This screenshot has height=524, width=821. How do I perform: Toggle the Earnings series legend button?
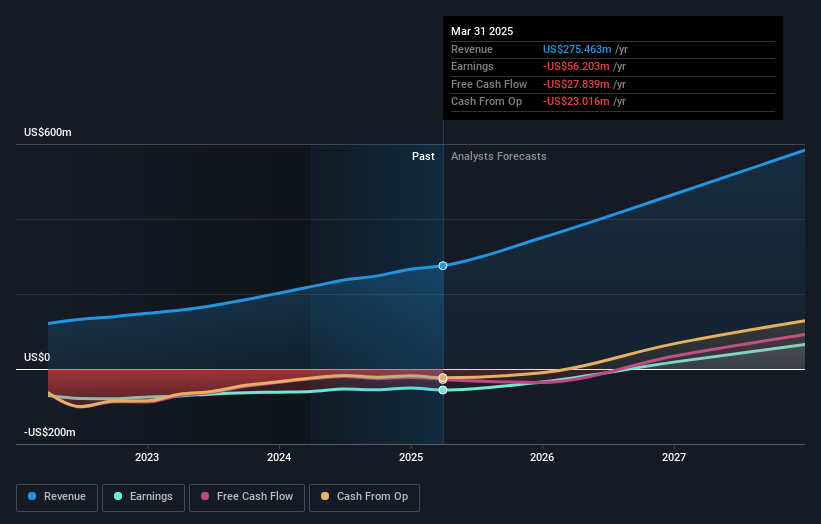tap(143, 497)
